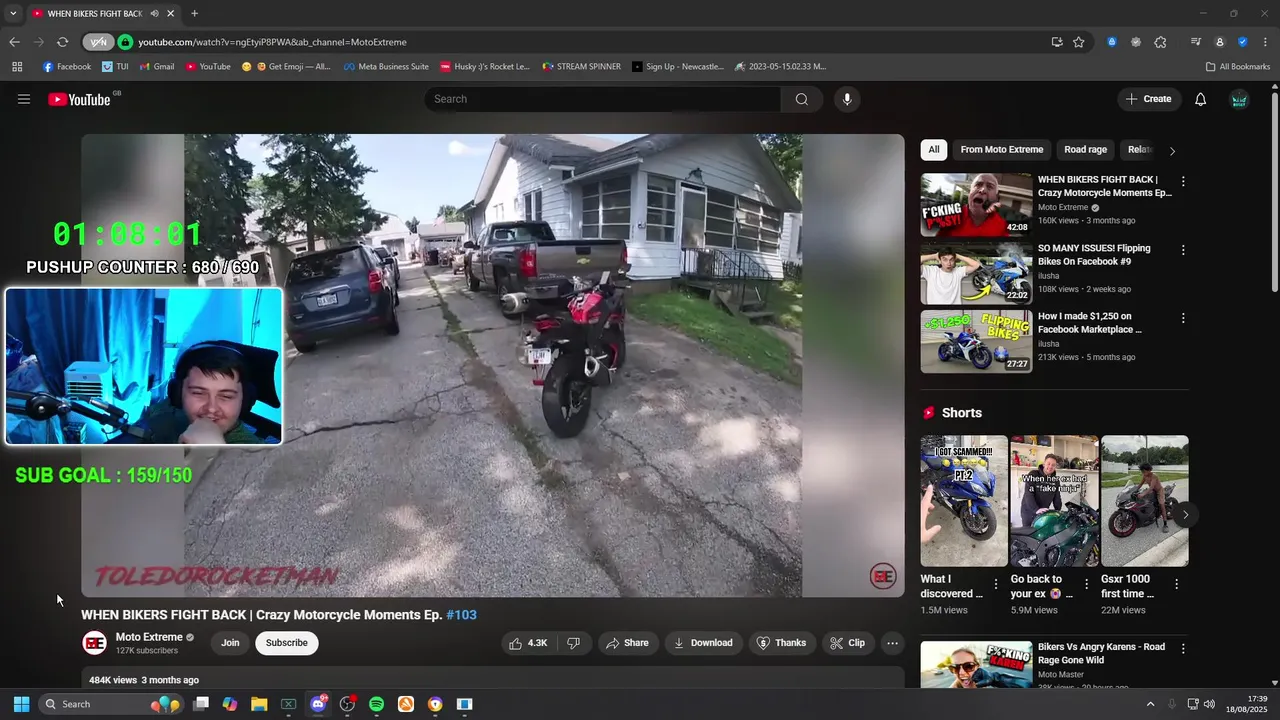Screen dimensions: 1280x720
Task: Open the media control playlist icon
Action: pos(1196,42)
